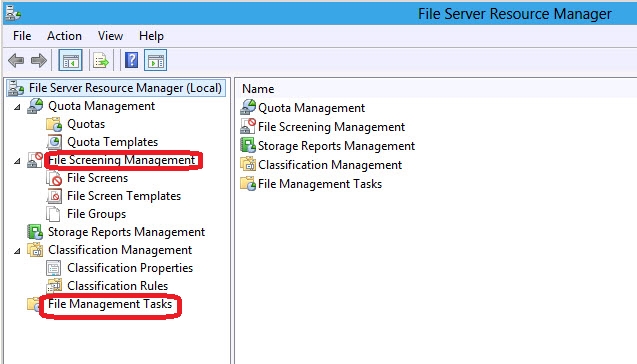The image size is (637, 364).
Task: Select File Screening Management icon in right pane
Action: click(x=248, y=126)
